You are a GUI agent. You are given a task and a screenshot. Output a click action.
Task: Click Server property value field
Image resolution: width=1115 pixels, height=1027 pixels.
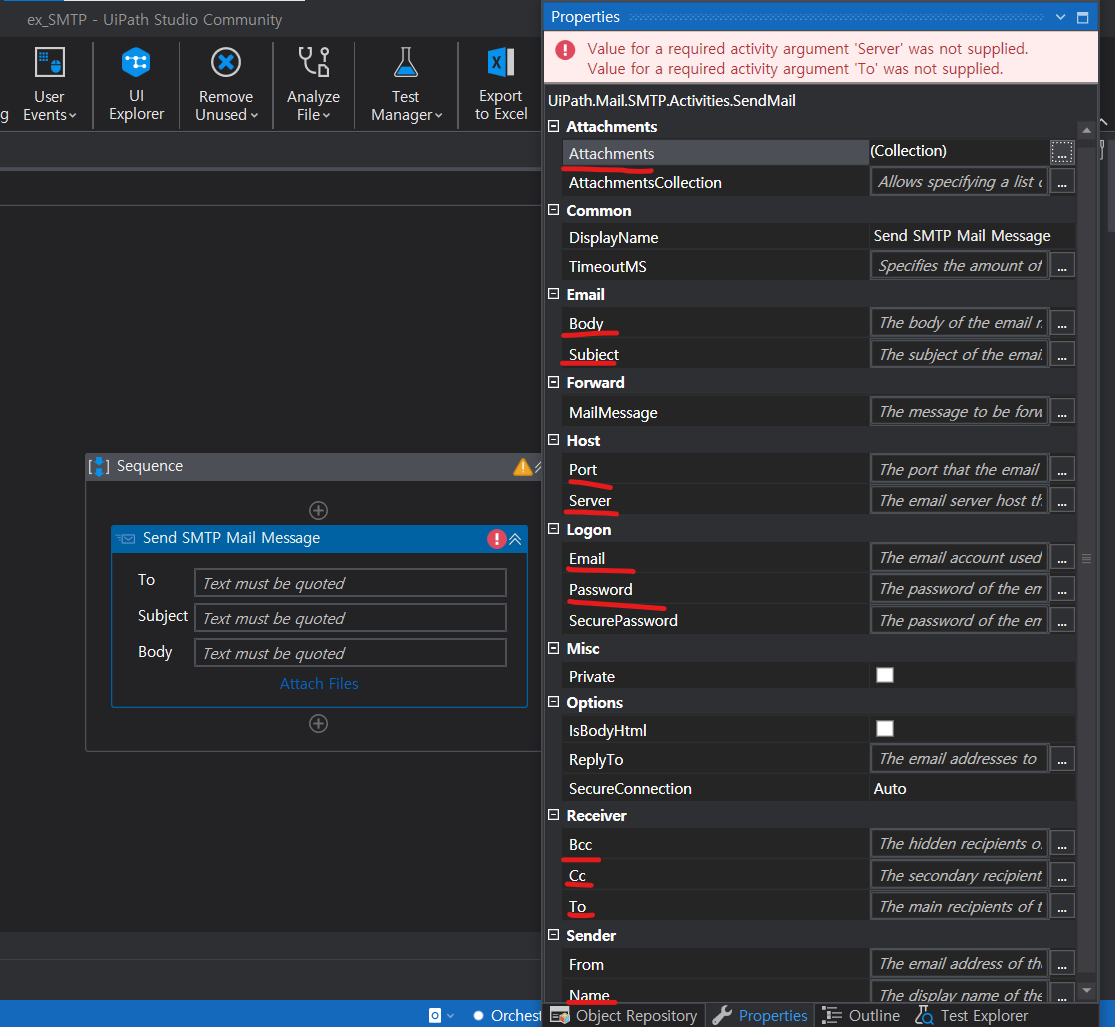click(959, 501)
